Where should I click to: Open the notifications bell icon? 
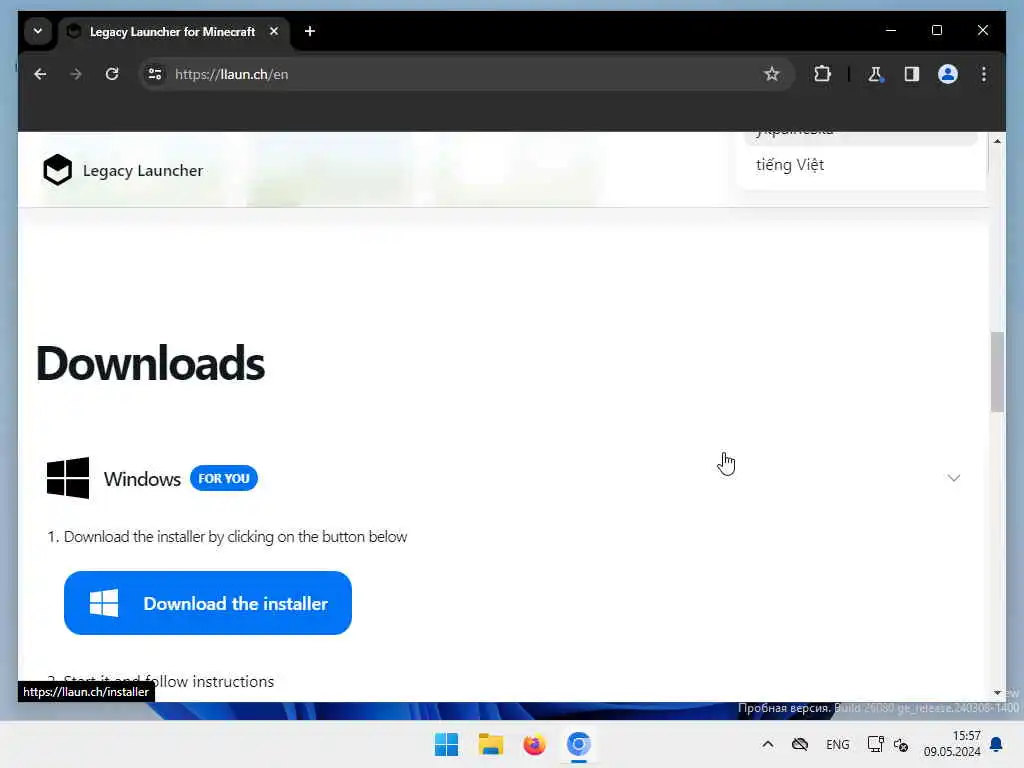997,744
